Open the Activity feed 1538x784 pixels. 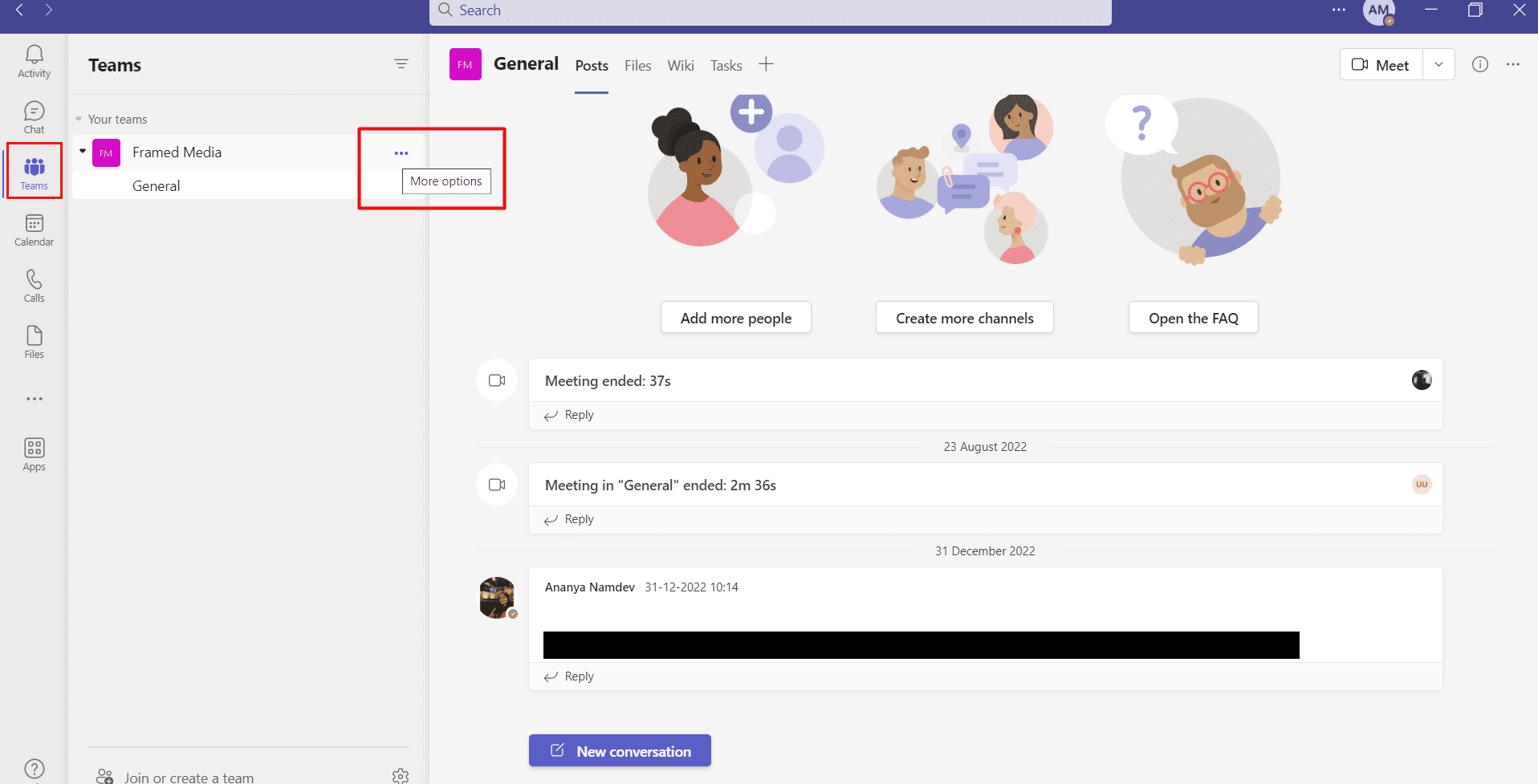tap(34, 61)
